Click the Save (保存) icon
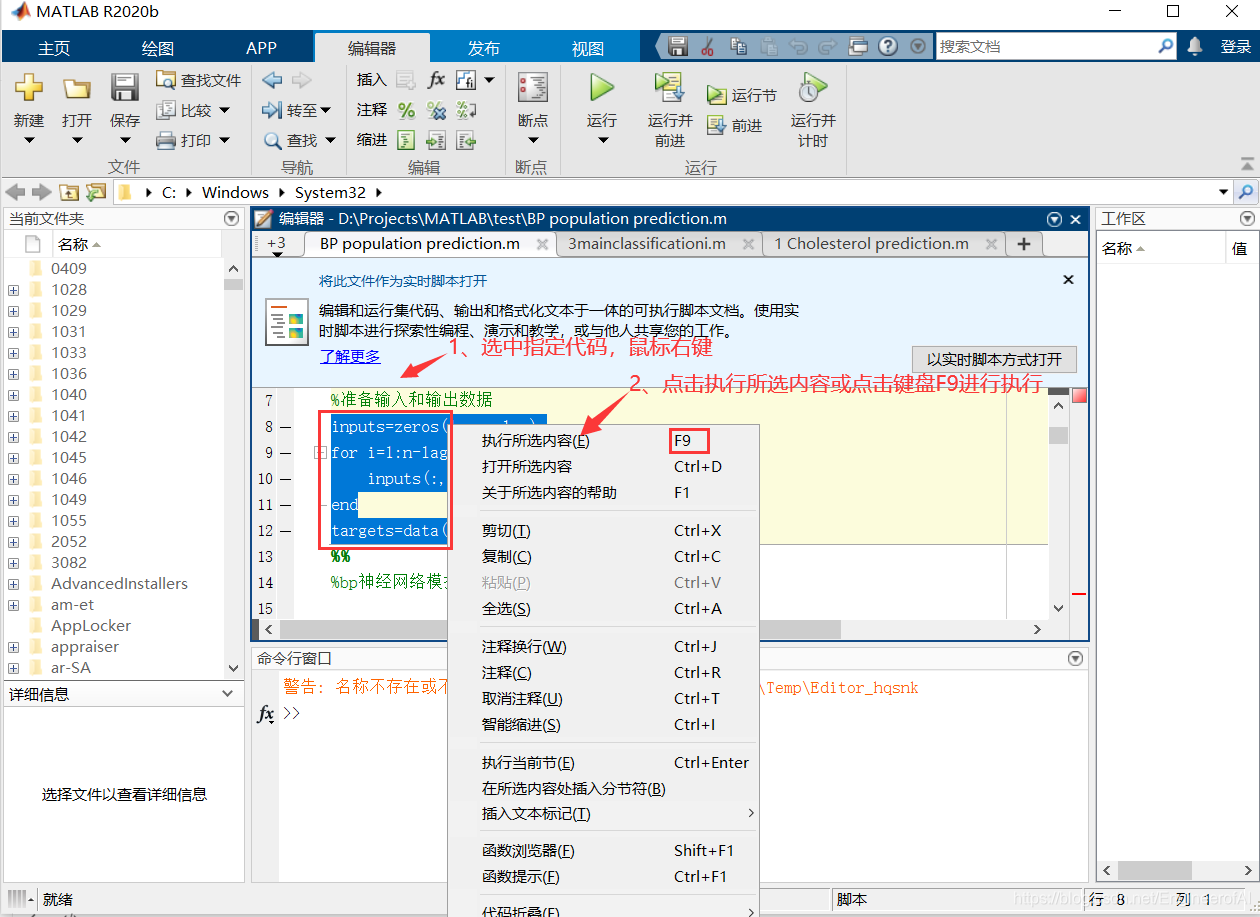 [125, 88]
